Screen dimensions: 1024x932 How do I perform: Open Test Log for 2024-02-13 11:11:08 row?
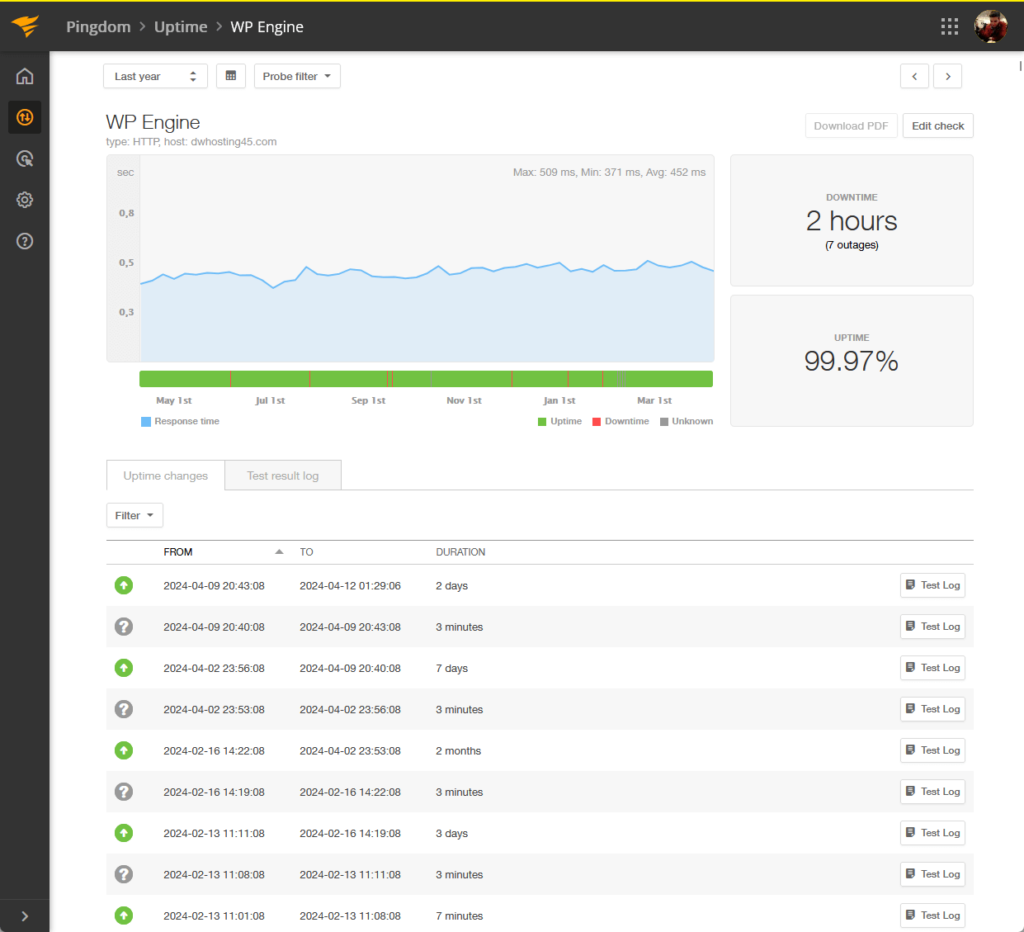[933, 833]
